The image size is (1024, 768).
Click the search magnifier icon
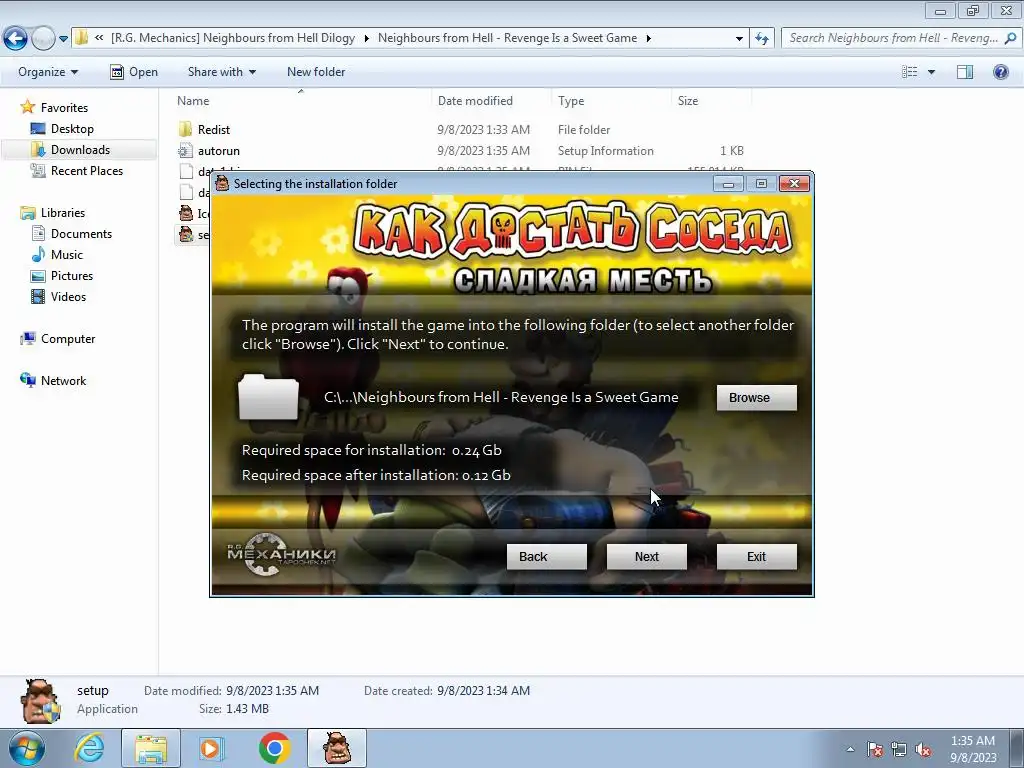point(1010,38)
